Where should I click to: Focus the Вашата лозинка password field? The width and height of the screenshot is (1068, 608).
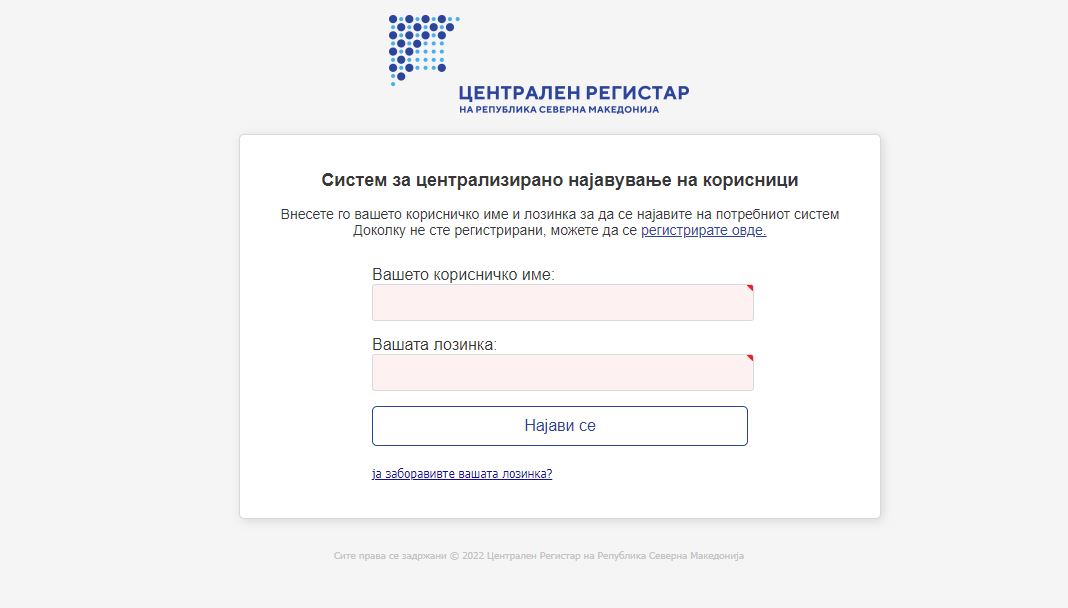pyautogui.click(x=563, y=372)
